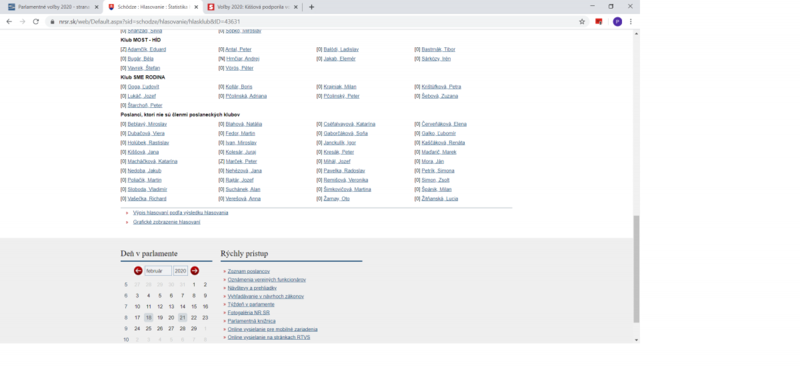This screenshot has width=800, height=373.
Task: Open the red browser extension icon
Action: coord(599,21)
